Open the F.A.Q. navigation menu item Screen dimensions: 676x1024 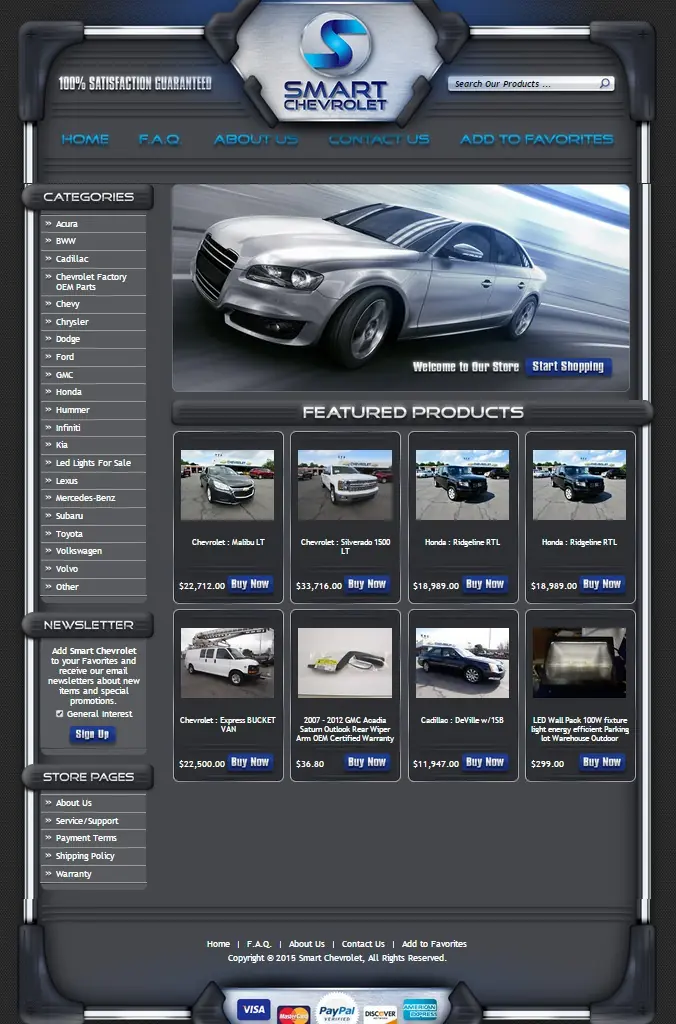(159, 139)
